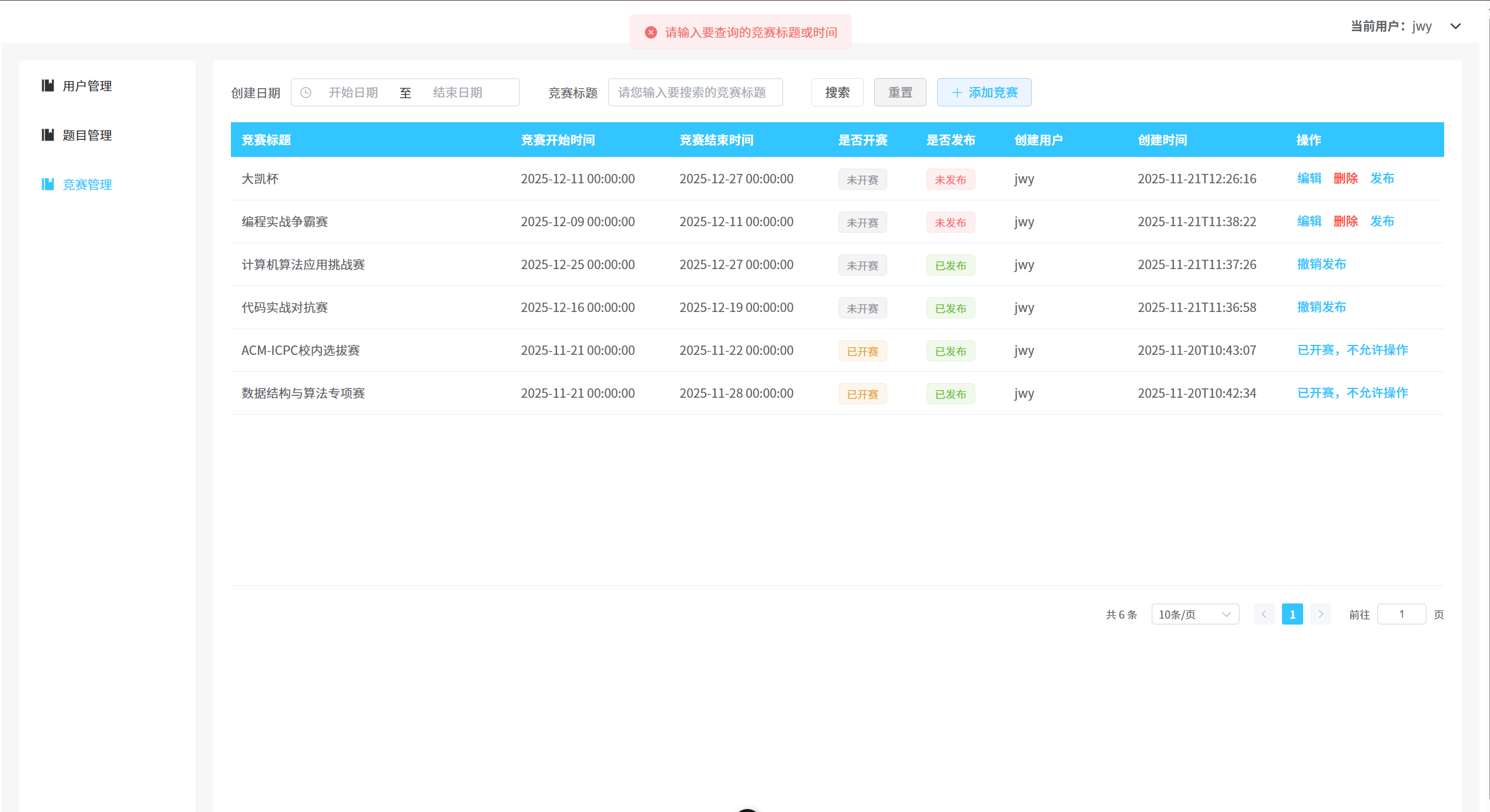Edit the 大凯杯 competition
The width and height of the screenshot is (1490, 812).
click(x=1309, y=179)
